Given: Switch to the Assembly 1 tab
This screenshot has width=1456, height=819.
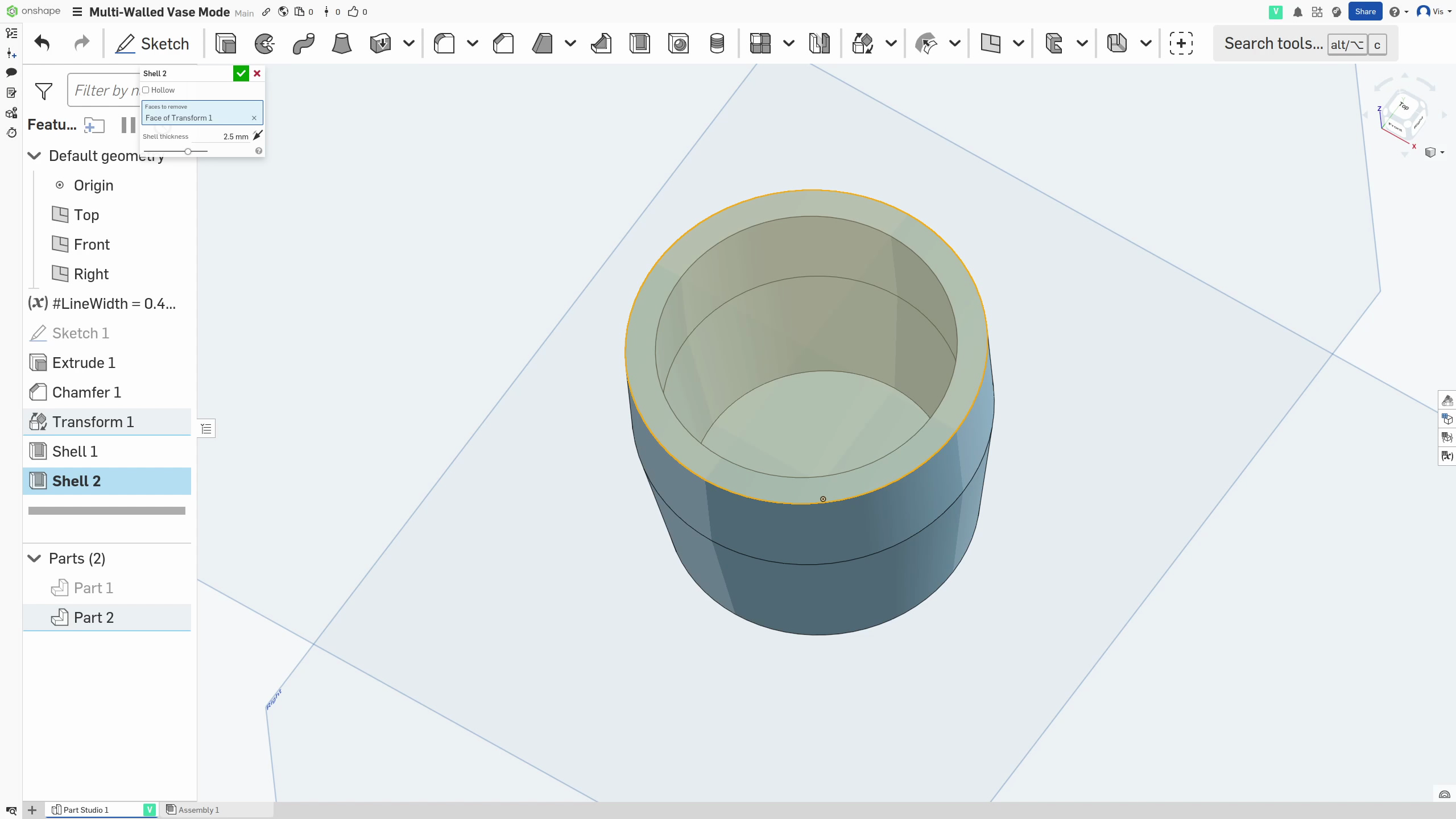Looking at the screenshot, I should click(x=198, y=810).
